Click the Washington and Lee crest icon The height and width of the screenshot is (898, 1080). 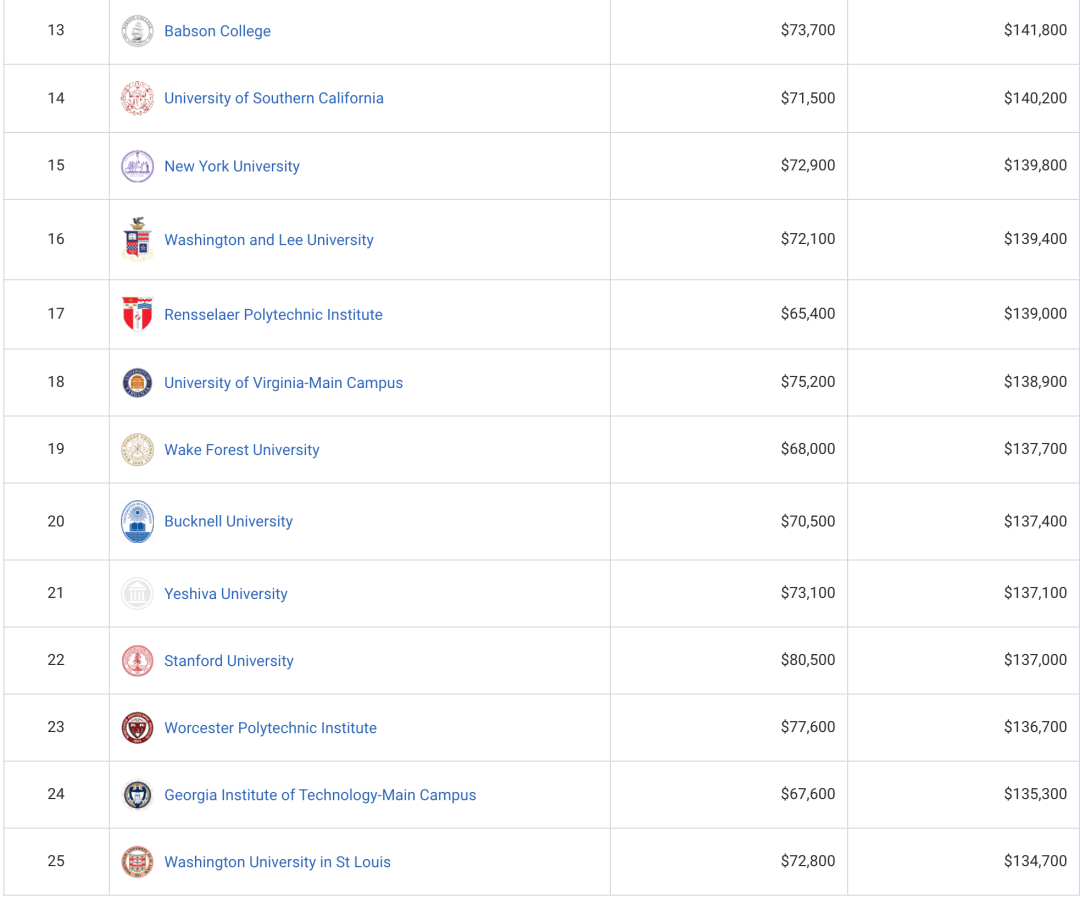137,240
